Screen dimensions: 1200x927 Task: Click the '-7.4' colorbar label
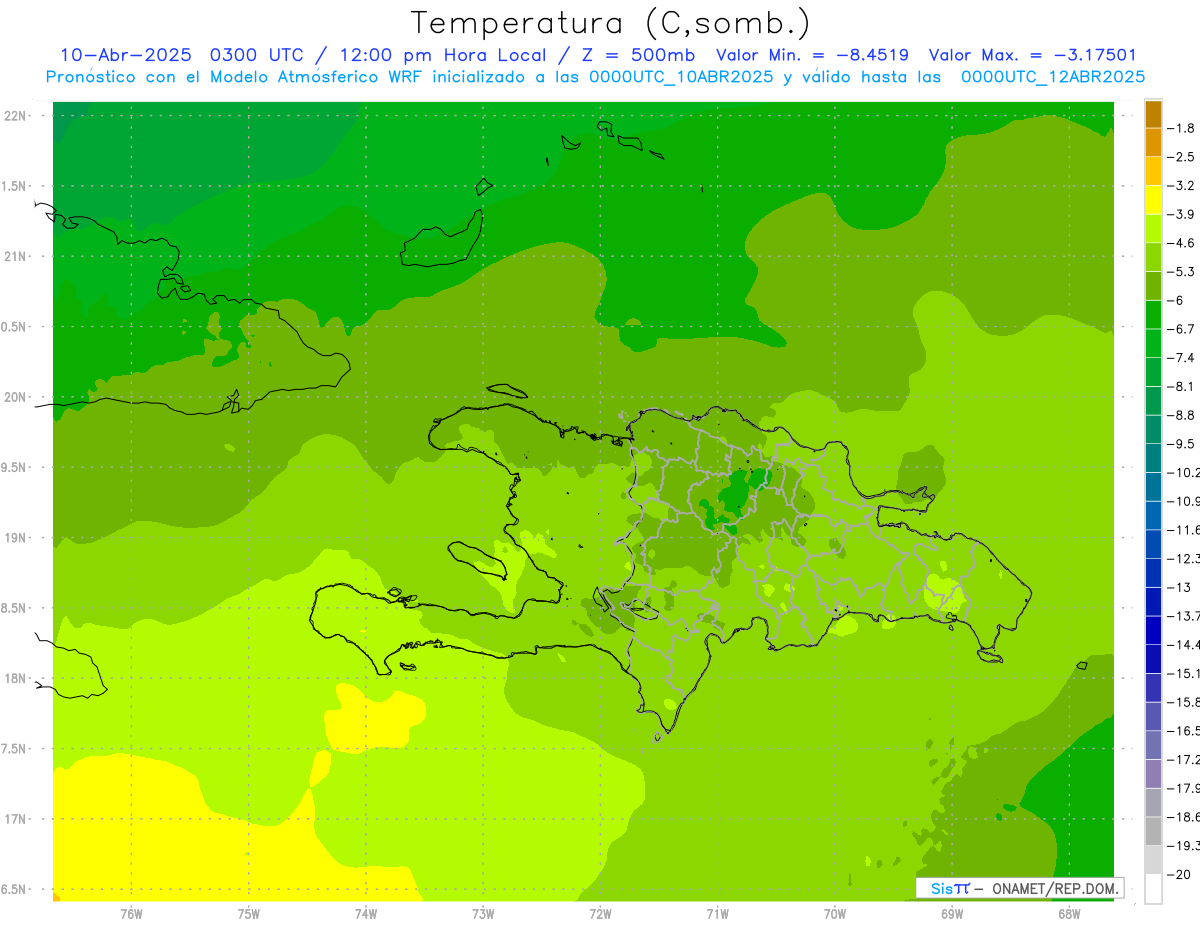click(x=1181, y=357)
